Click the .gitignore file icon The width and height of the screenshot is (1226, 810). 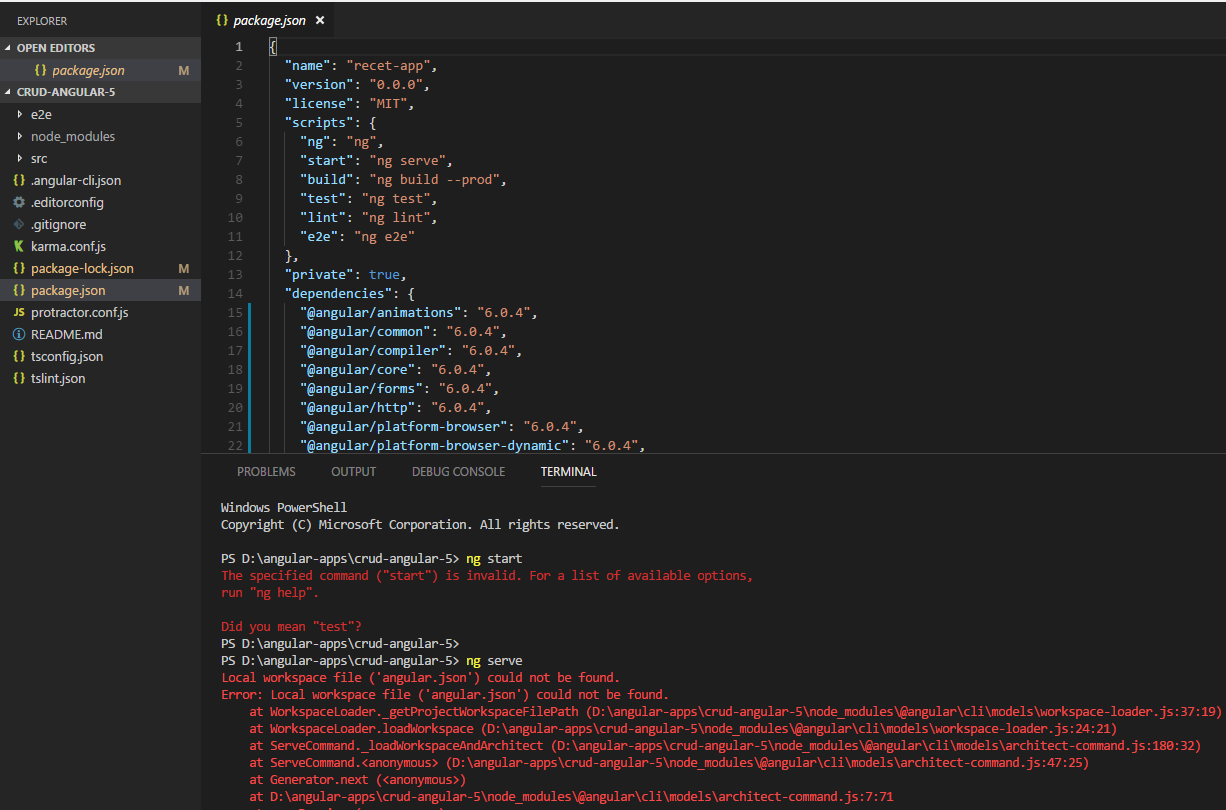tap(18, 224)
